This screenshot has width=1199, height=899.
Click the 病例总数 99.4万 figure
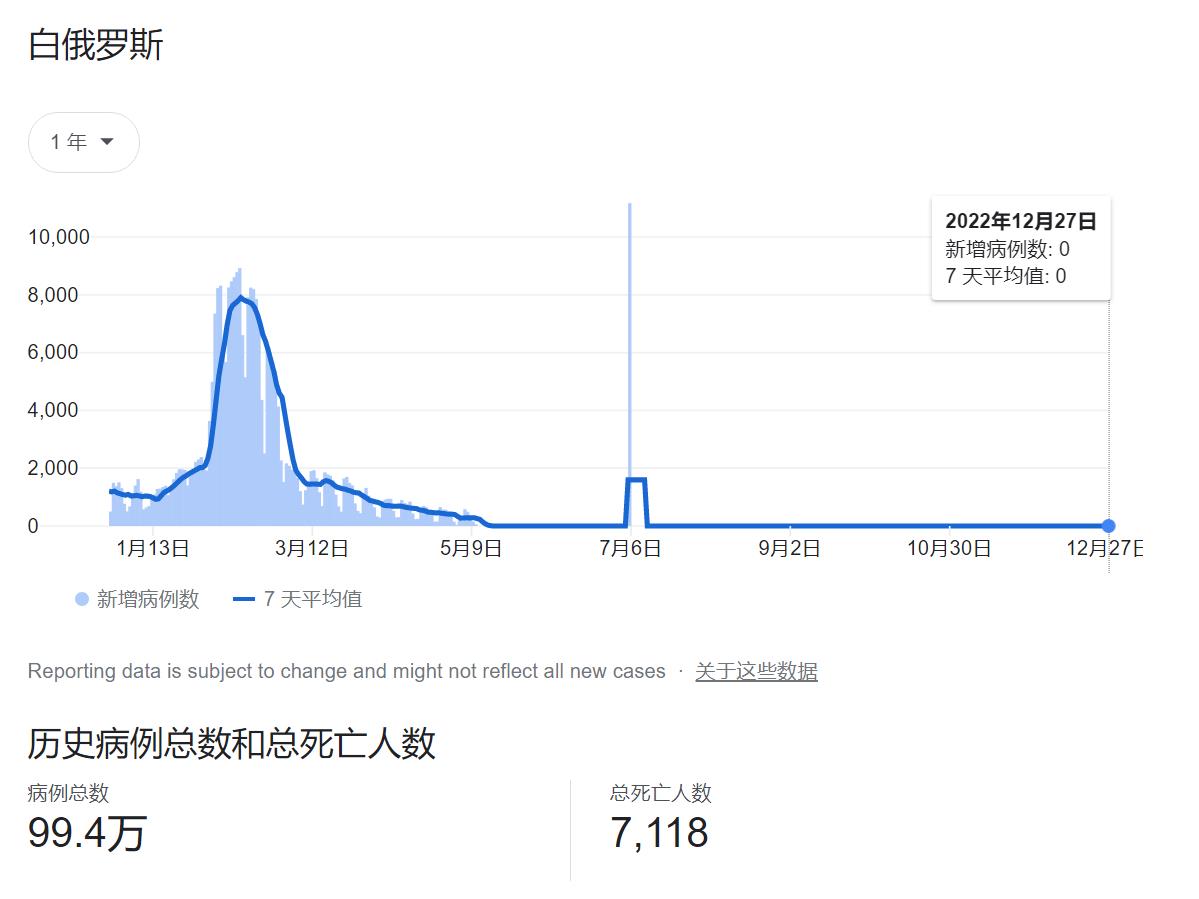[87, 832]
